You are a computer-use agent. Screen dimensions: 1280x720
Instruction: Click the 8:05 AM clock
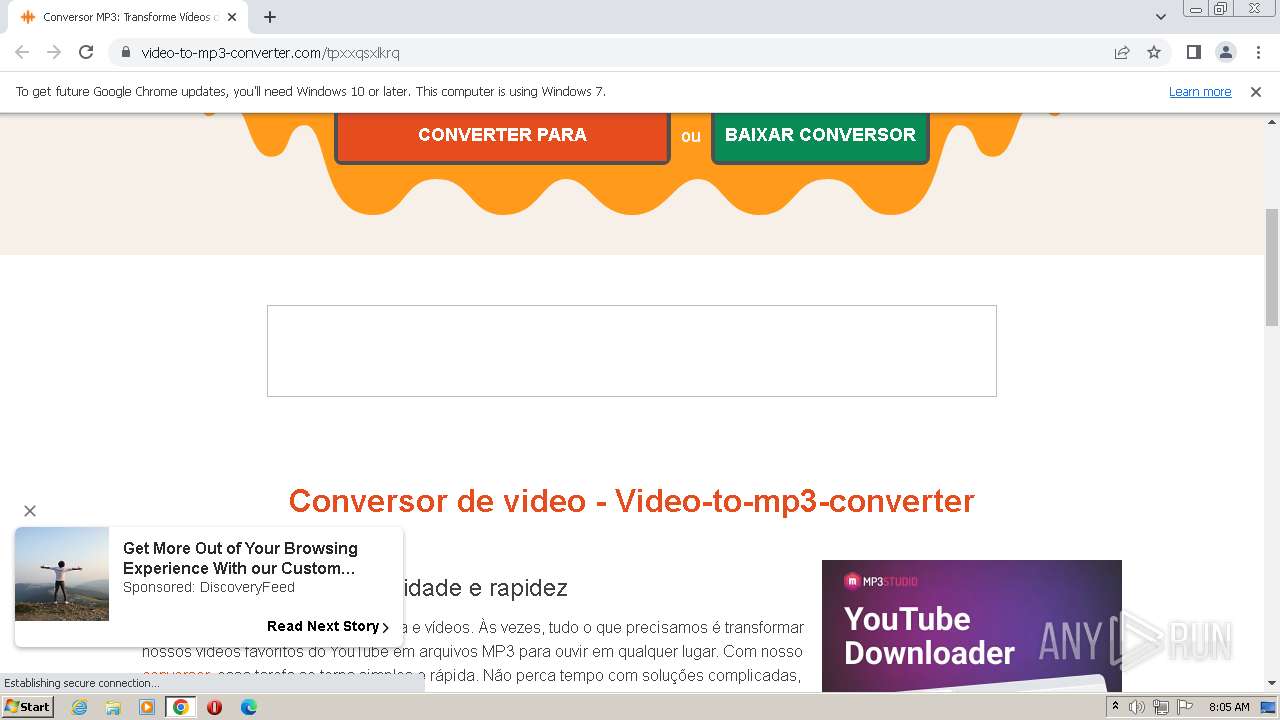point(1229,707)
